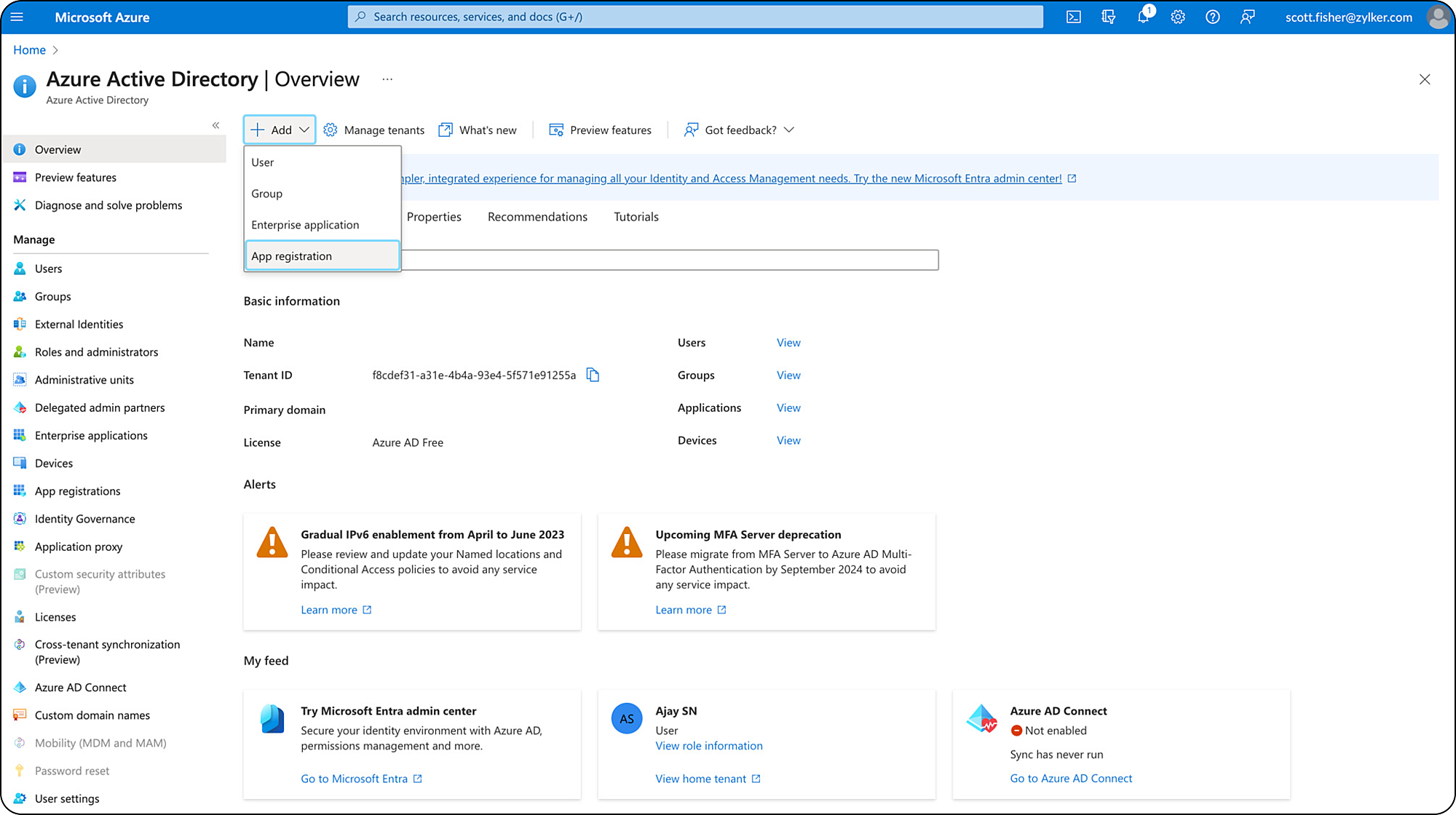Click the tenant search box under tabs
This screenshot has width=1456, height=815.
(x=670, y=260)
